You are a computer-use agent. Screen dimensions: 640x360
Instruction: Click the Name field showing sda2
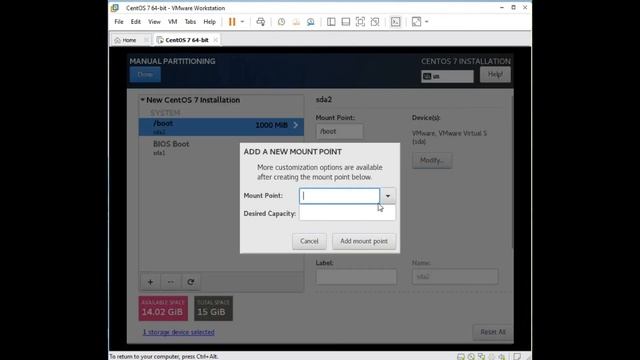click(455, 276)
